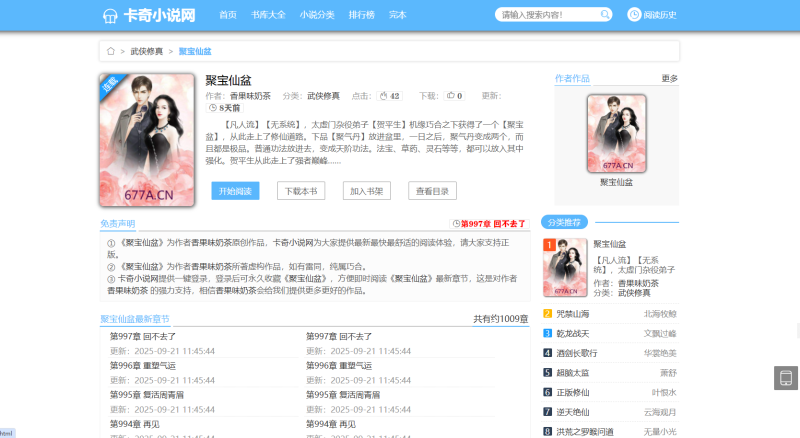Image resolution: width=800 pixels, height=438 pixels.
Task: Click 聚宝仙盆 title under author works cover
Action: tap(616, 182)
